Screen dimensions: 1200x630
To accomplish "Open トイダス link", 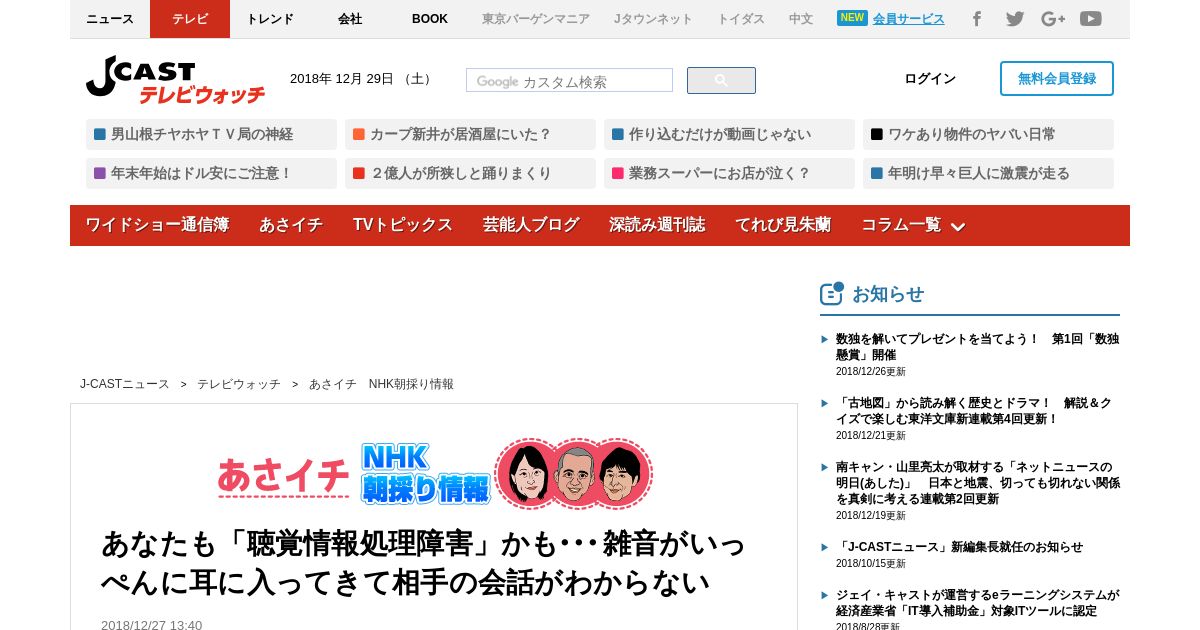I will (x=741, y=19).
